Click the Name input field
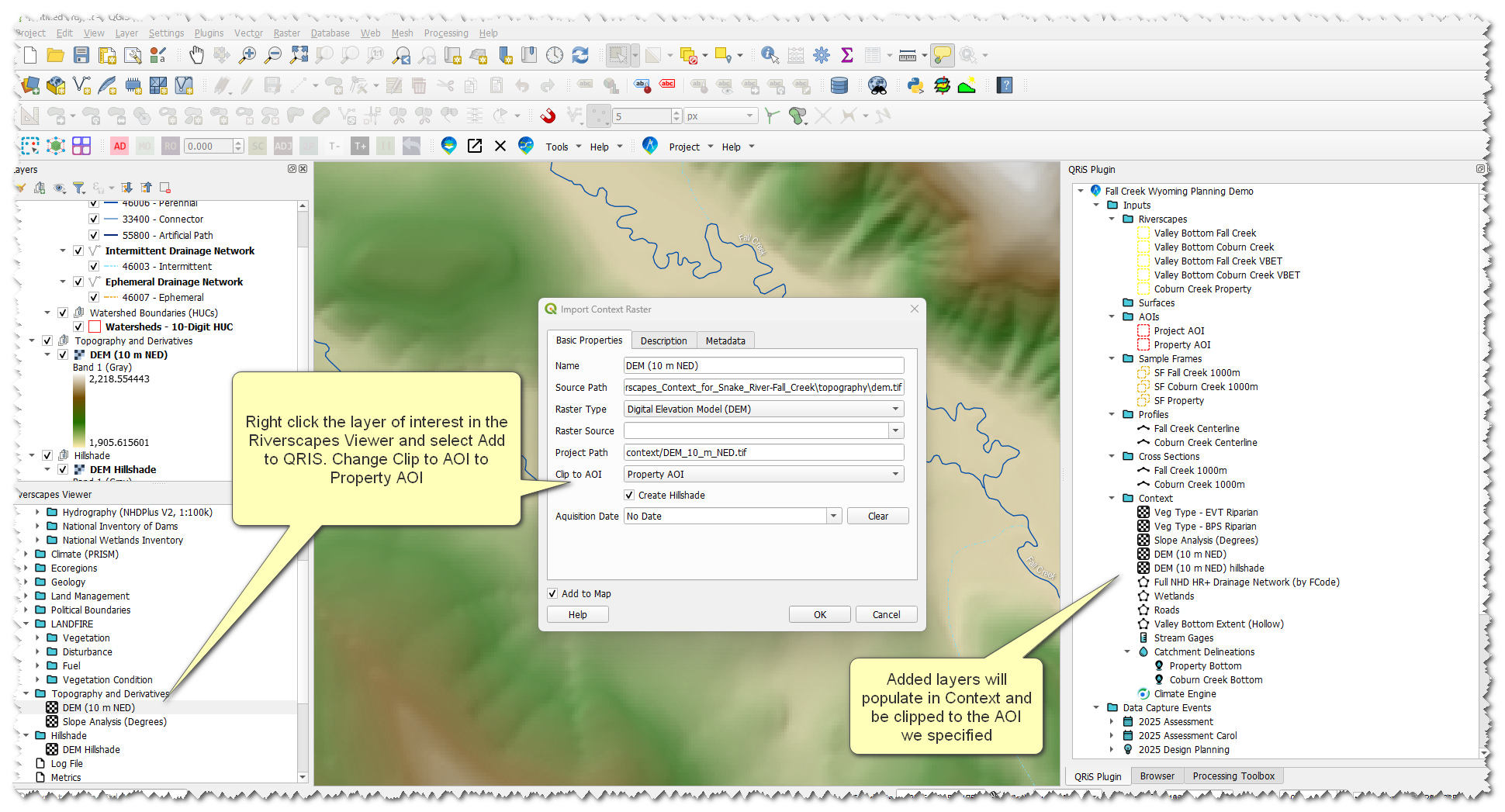 763,366
